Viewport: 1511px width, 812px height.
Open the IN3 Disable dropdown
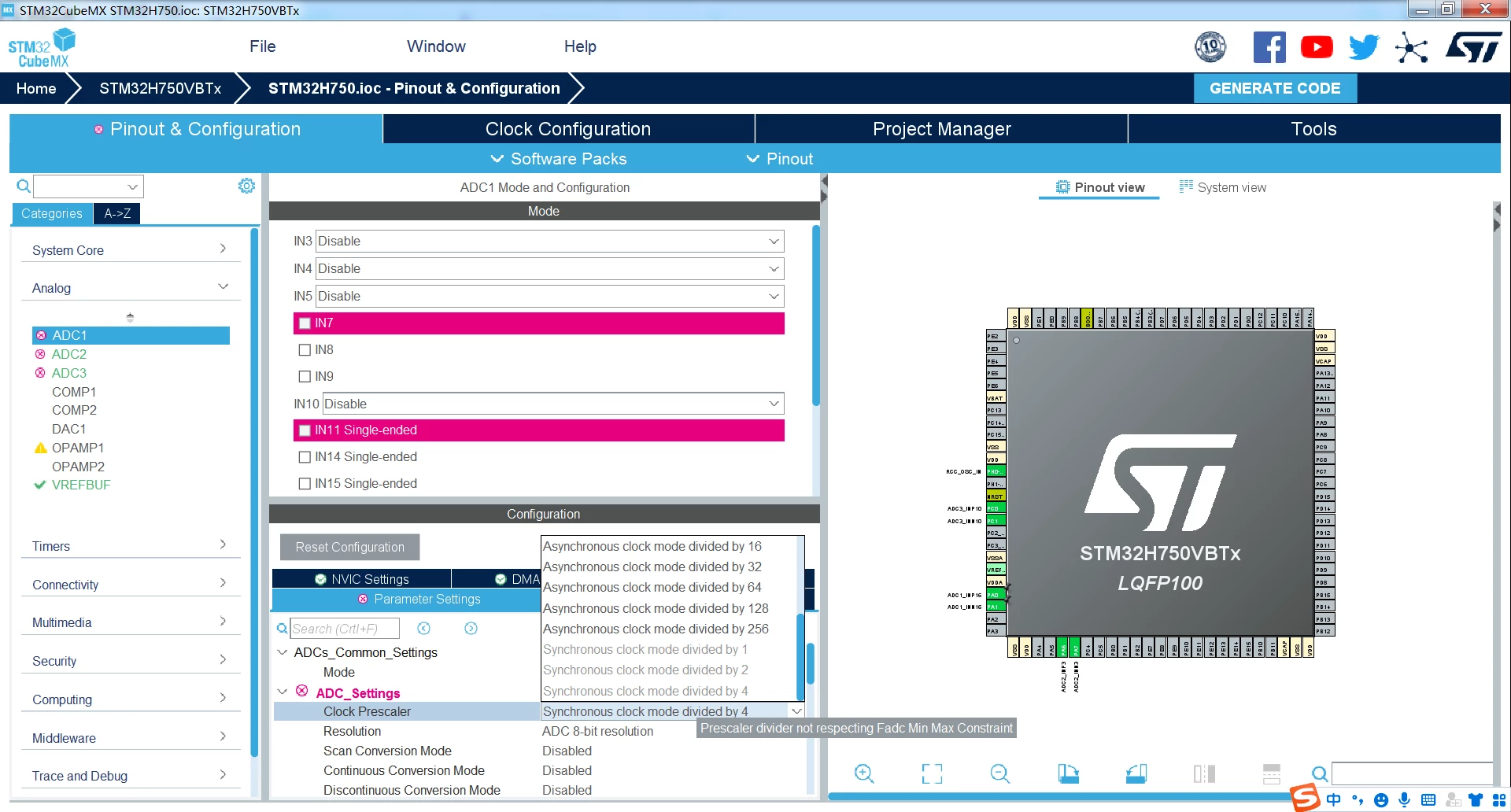coord(549,242)
